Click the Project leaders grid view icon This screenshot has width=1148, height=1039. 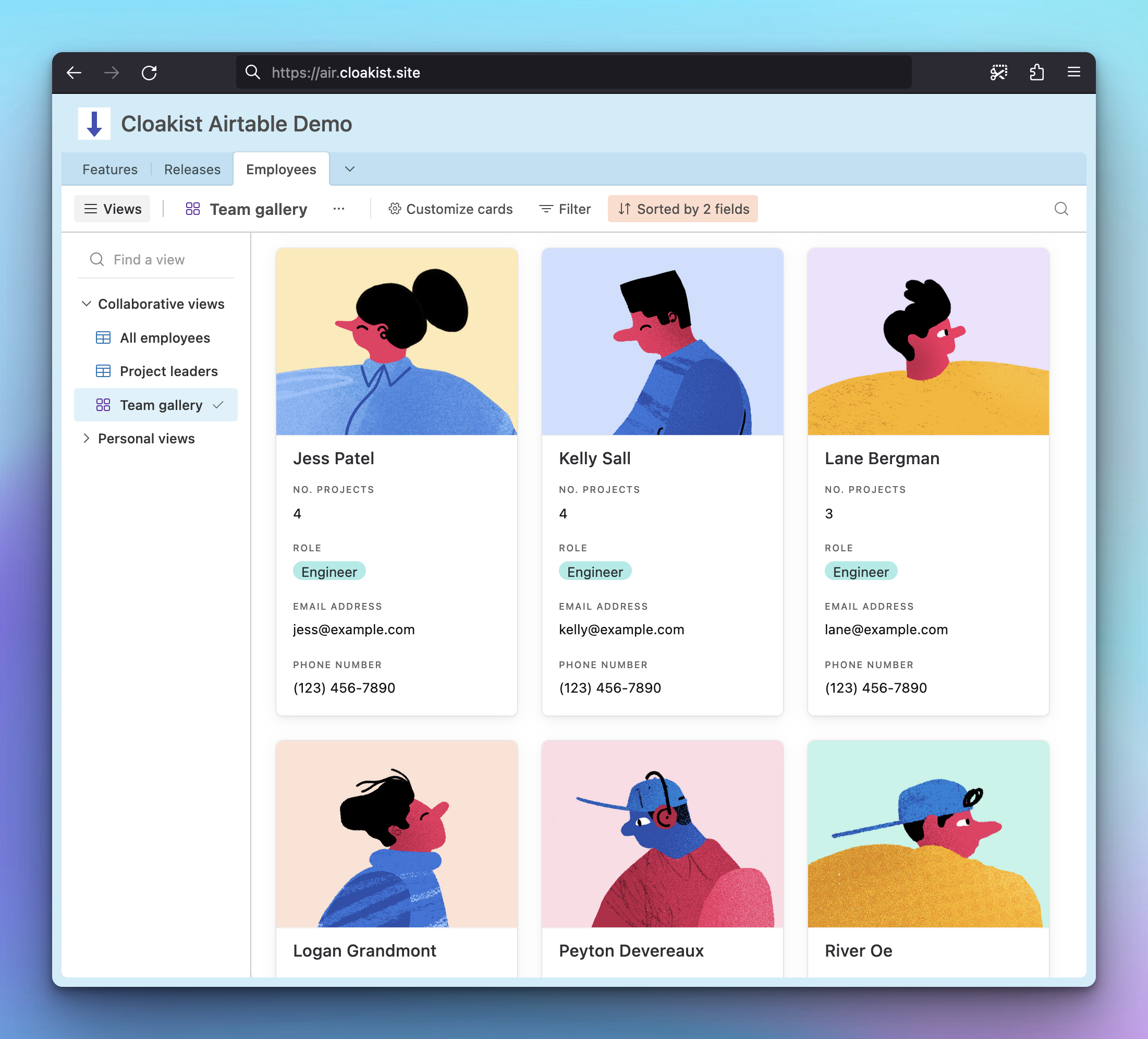pyautogui.click(x=103, y=371)
